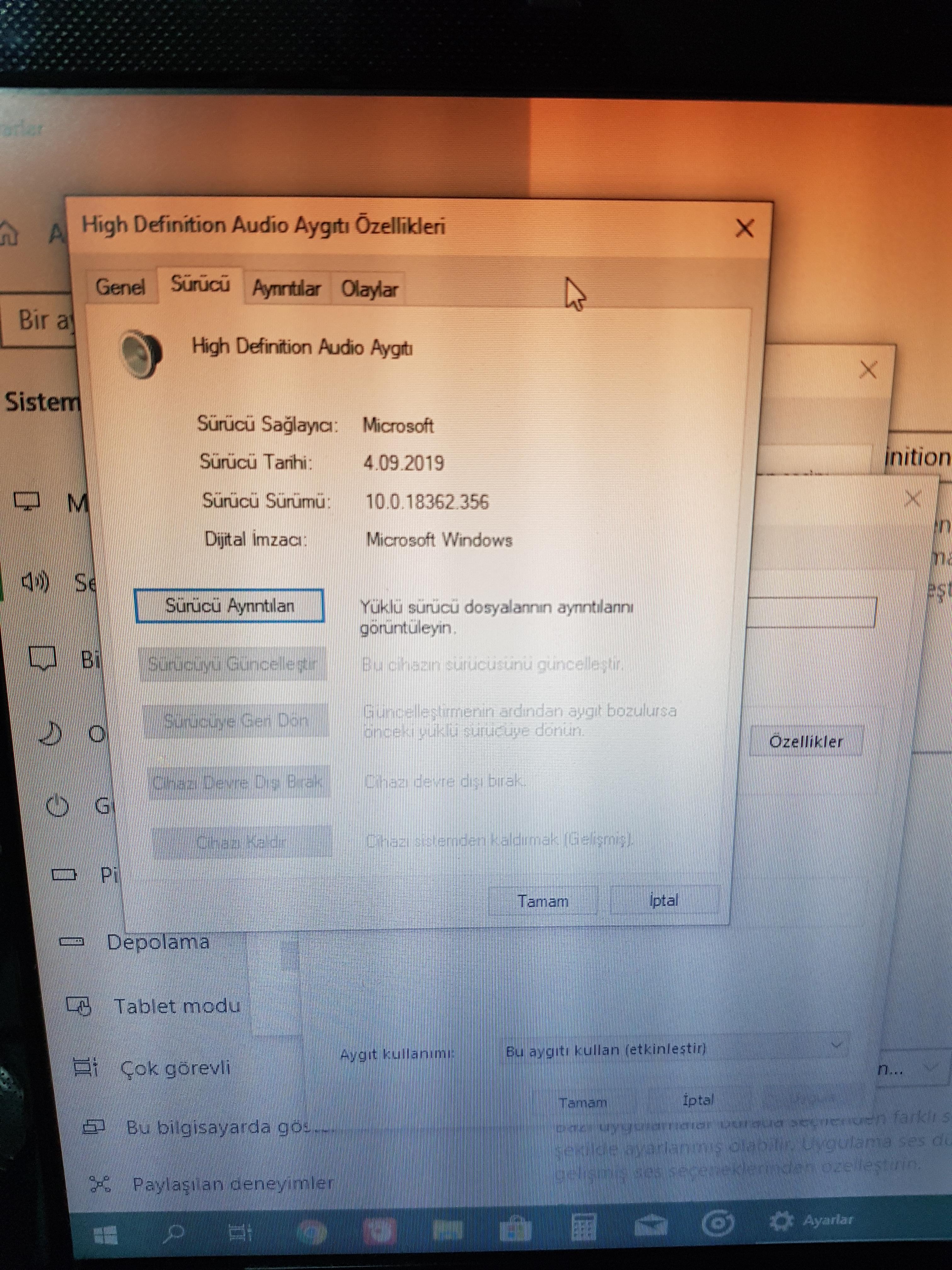Click the Sürücü Ayrıntıları button
This screenshot has width=952, height=1270.
tap(229, 605)
